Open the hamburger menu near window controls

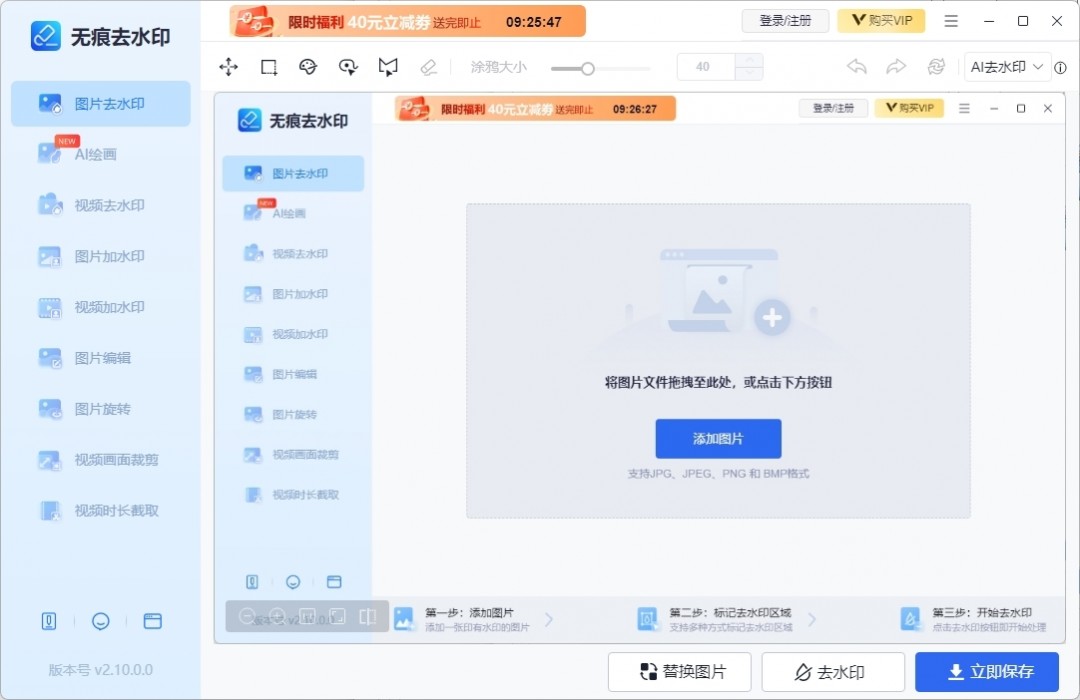pyautogui.click(x=950, y=20)
